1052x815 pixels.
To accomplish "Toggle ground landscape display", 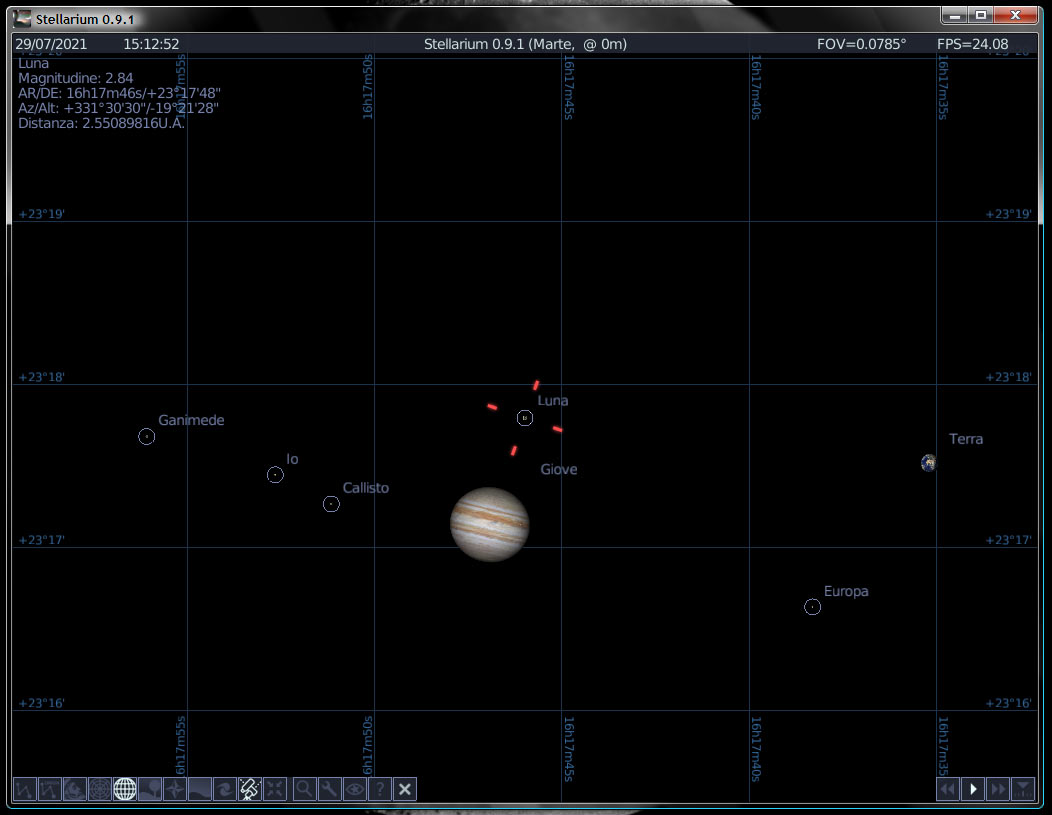I will 150,789.
